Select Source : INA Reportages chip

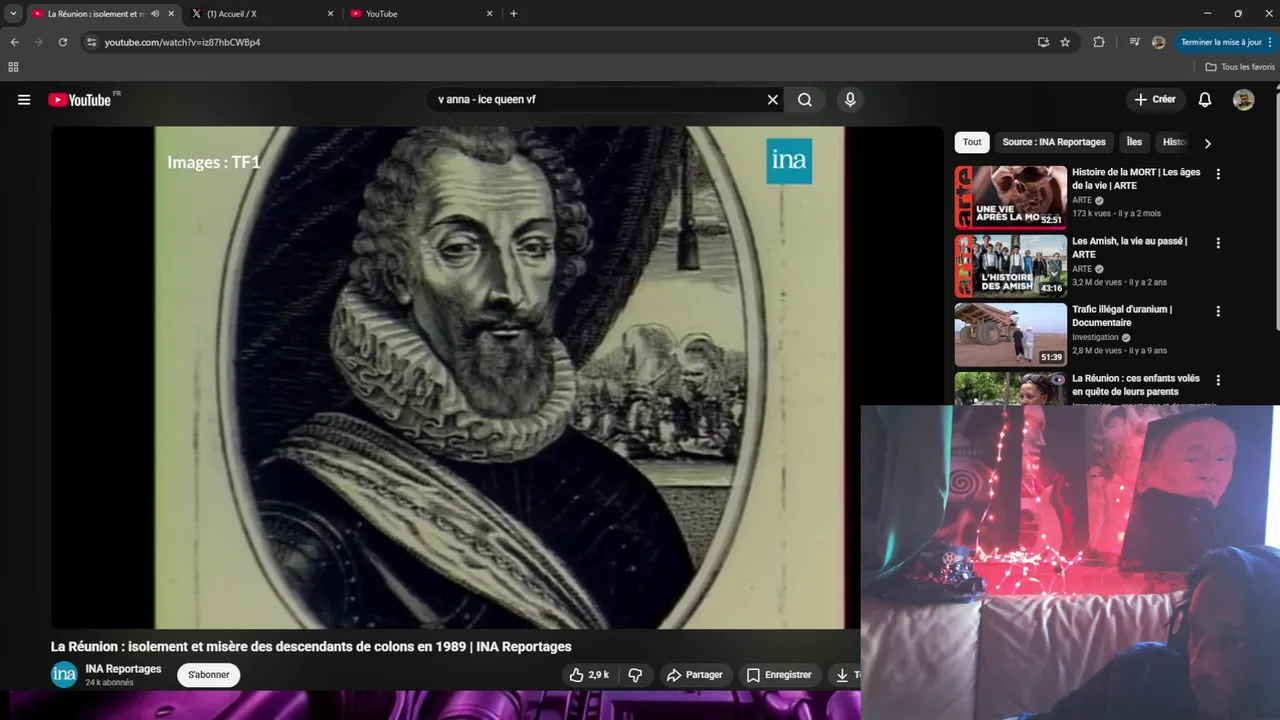tap(1054, 142)
